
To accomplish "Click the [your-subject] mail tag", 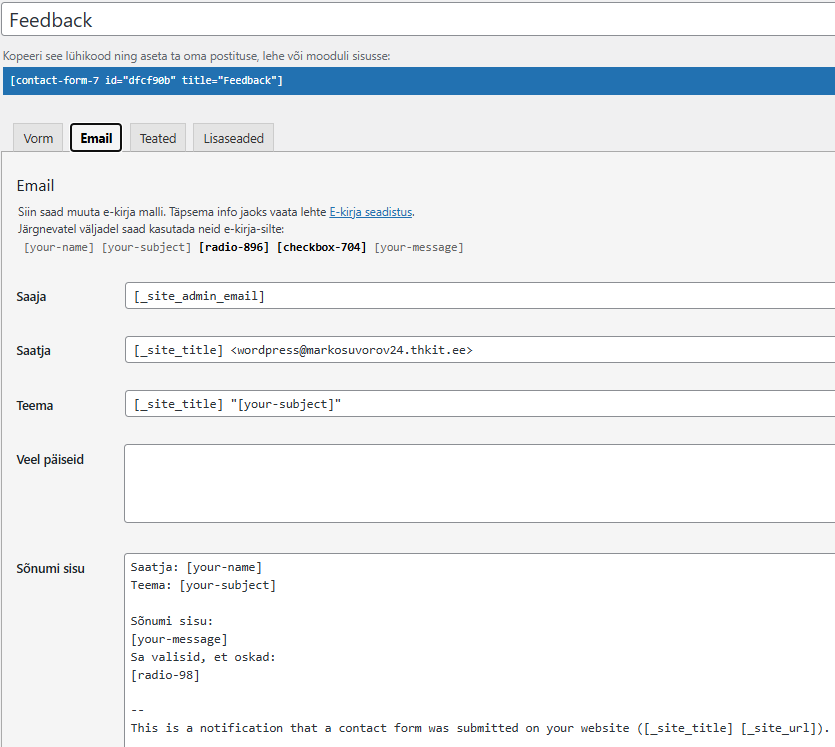I will (146, 247).
